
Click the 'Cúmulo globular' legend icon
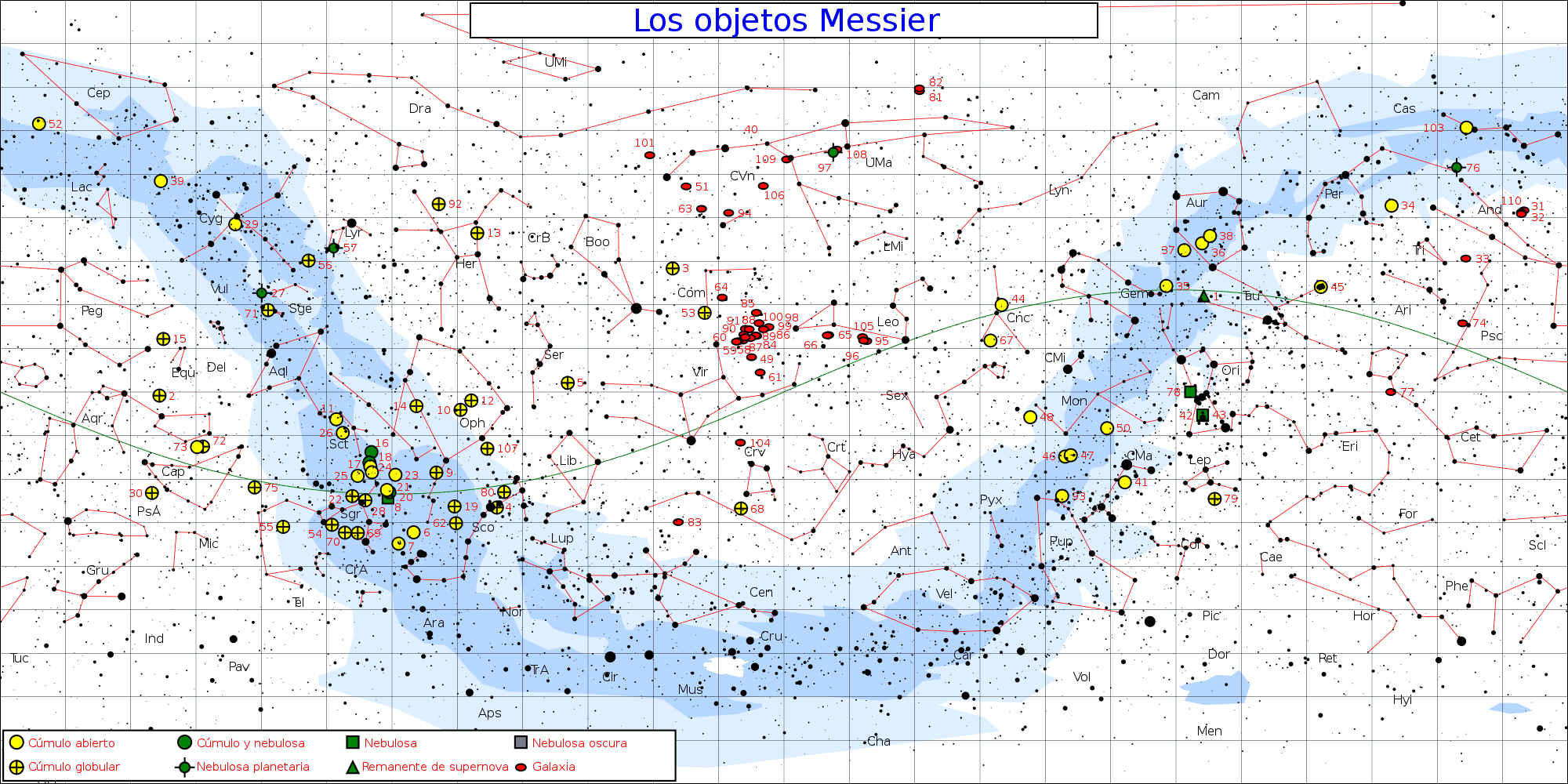pos(16,767)
